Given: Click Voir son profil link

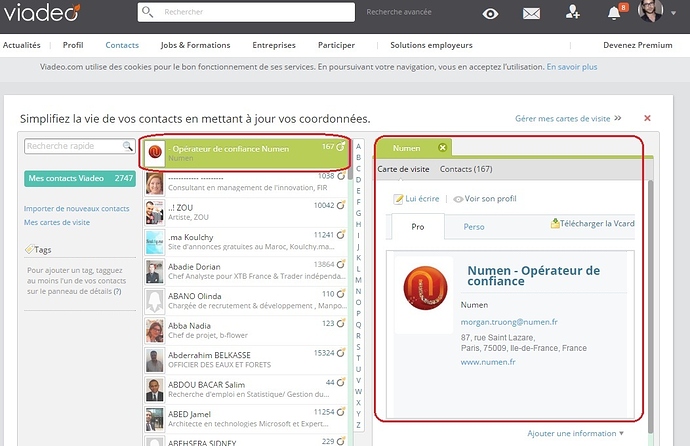Looking at the screenshot, I should (x=485, y=199).
